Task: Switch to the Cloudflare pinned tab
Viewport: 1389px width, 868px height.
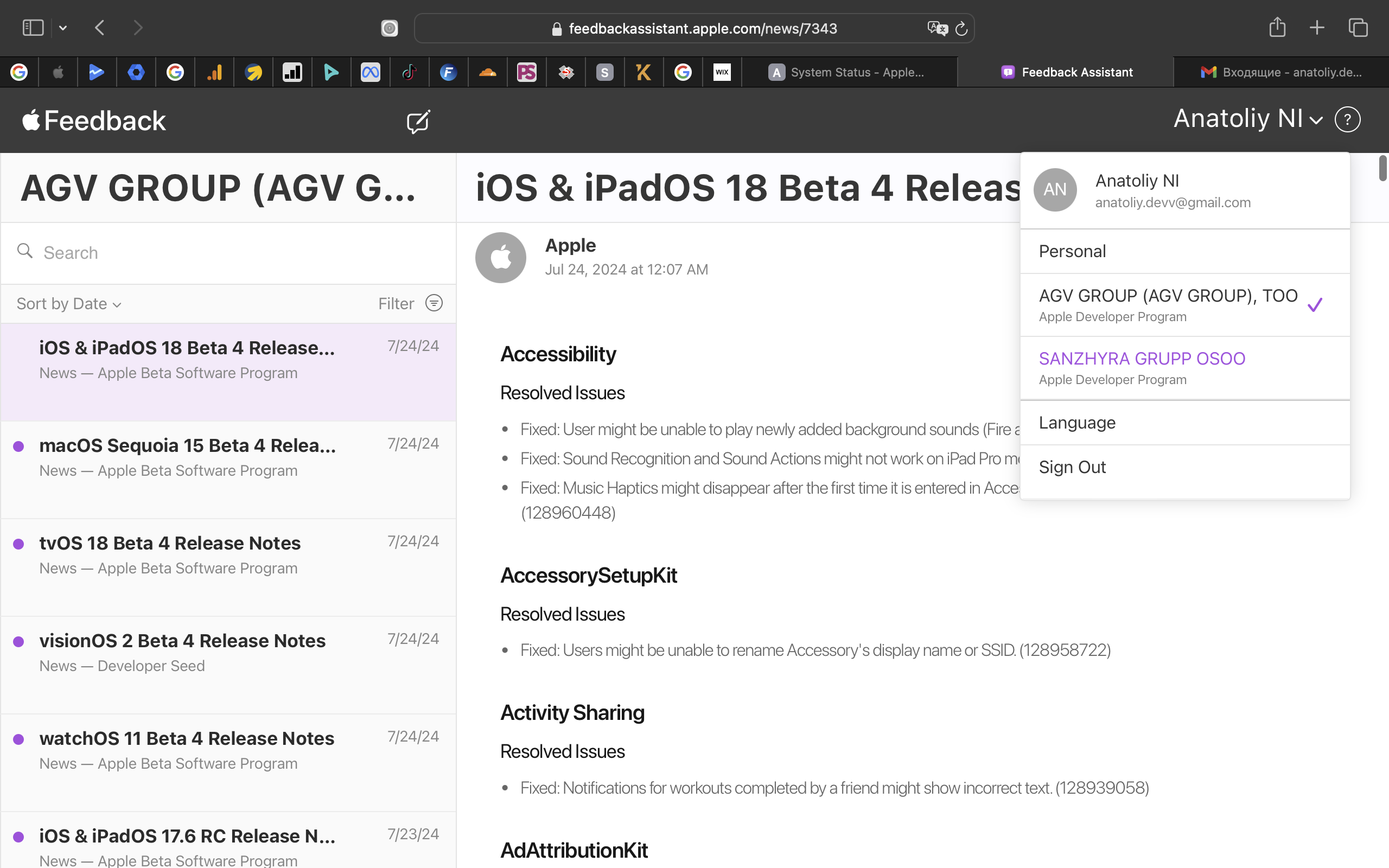Action: coord(487,72)
